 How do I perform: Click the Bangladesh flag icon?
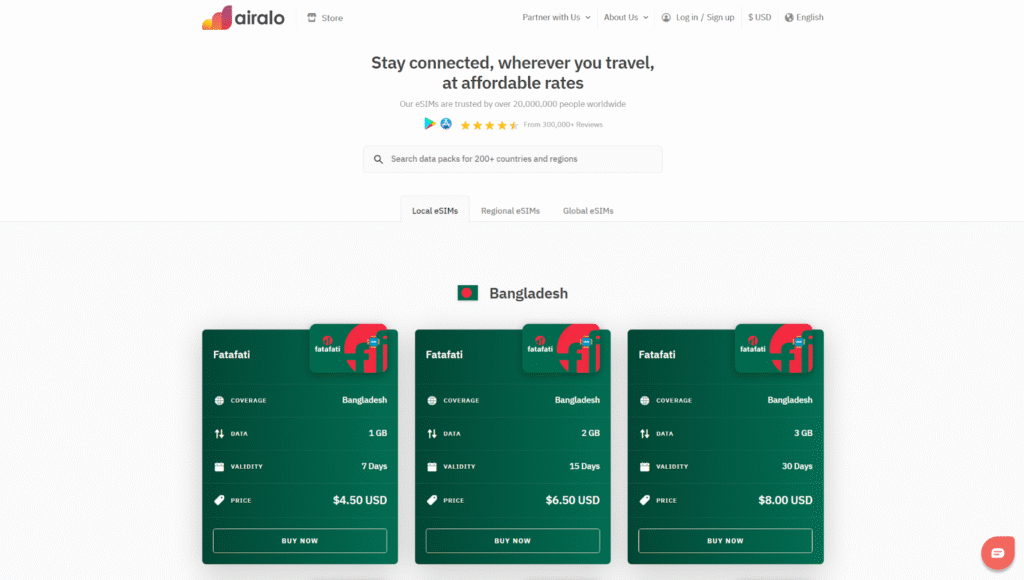pos(468,293)
